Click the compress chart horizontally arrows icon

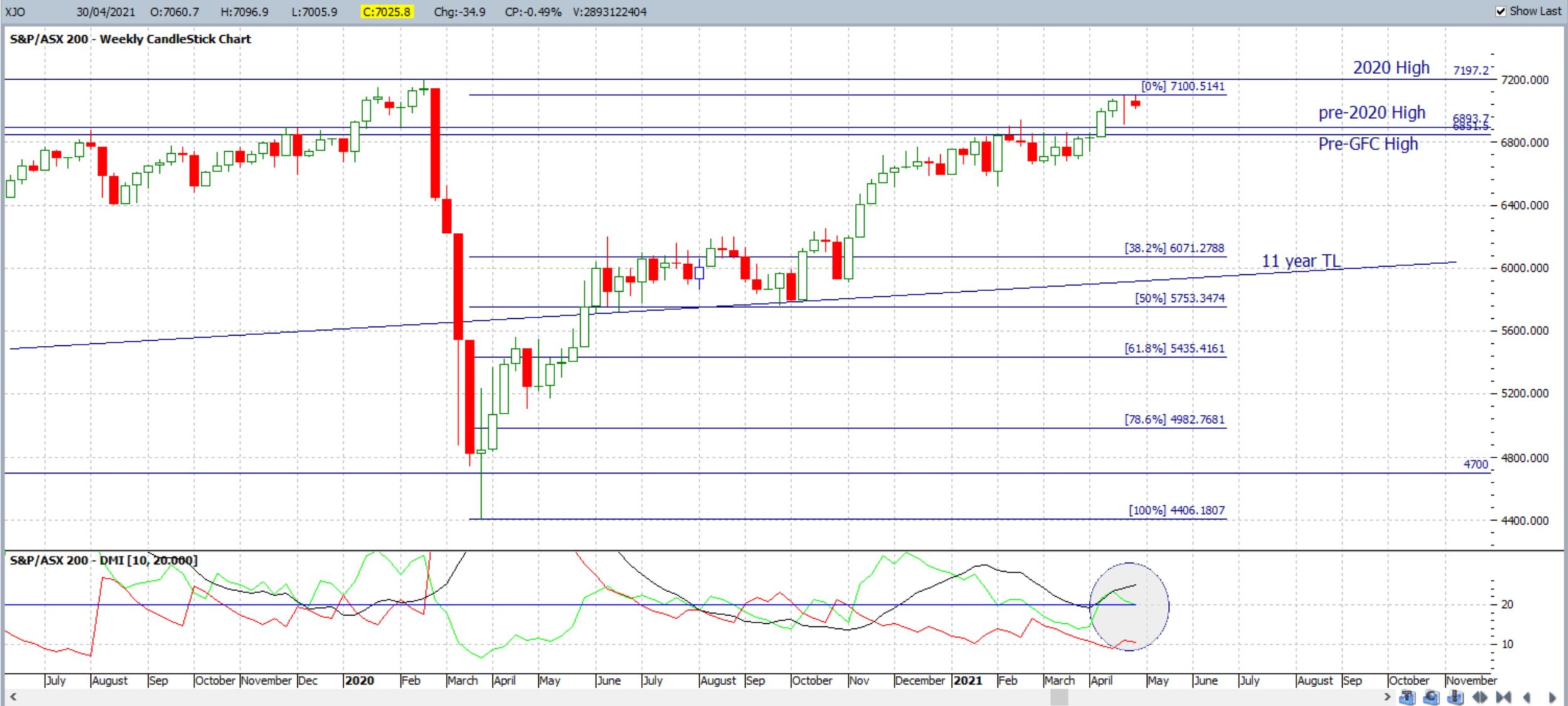tap(1503, 697)
